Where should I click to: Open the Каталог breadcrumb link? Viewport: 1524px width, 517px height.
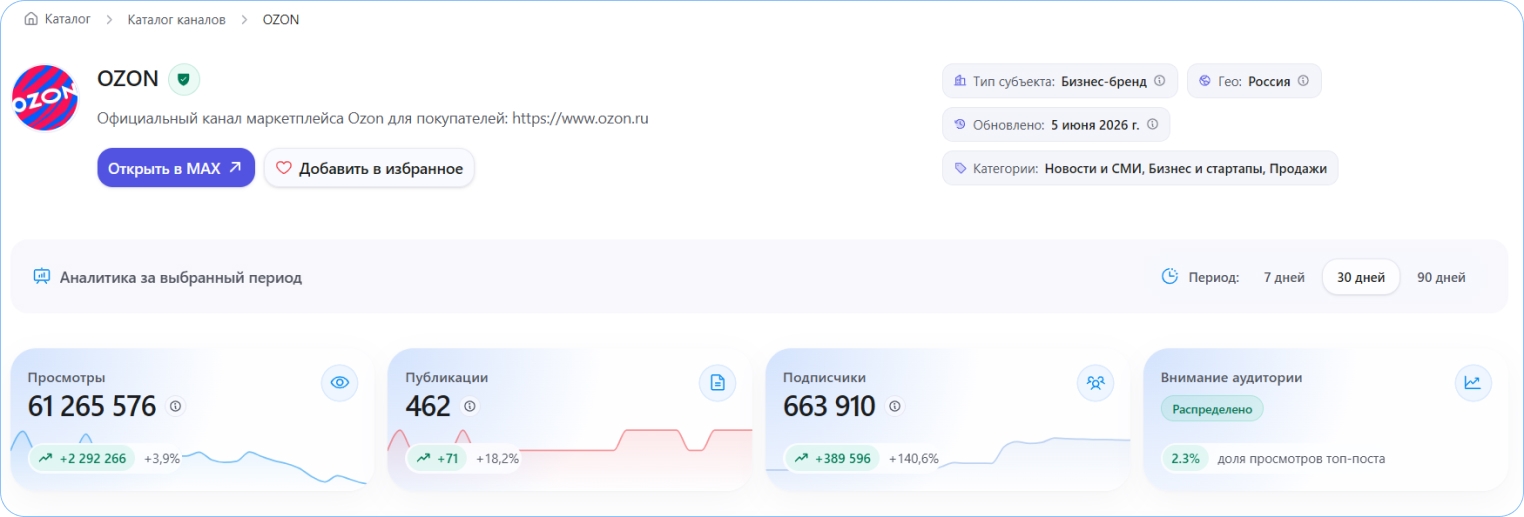[68, 19]
